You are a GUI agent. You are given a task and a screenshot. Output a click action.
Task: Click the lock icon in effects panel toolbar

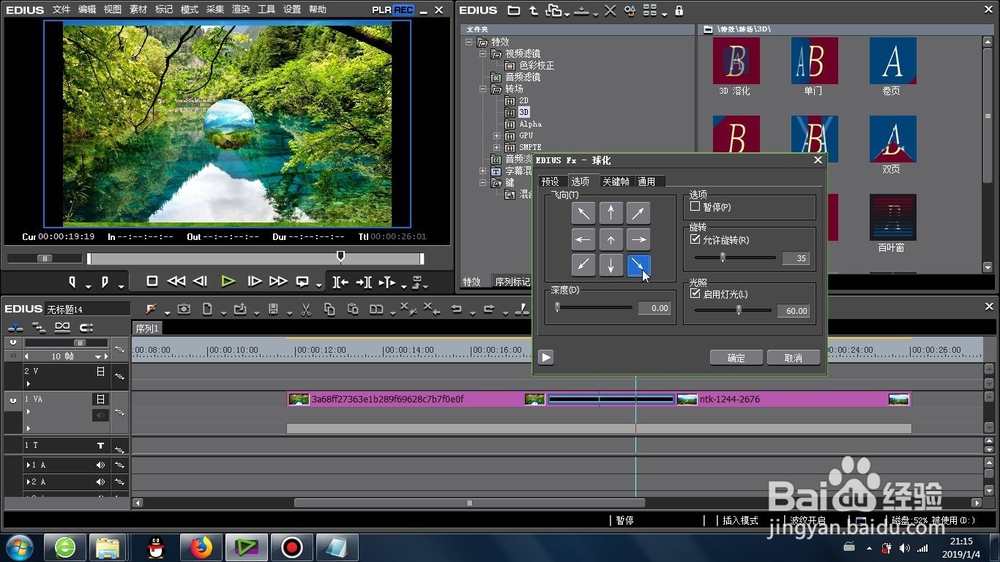pos(679,10)
